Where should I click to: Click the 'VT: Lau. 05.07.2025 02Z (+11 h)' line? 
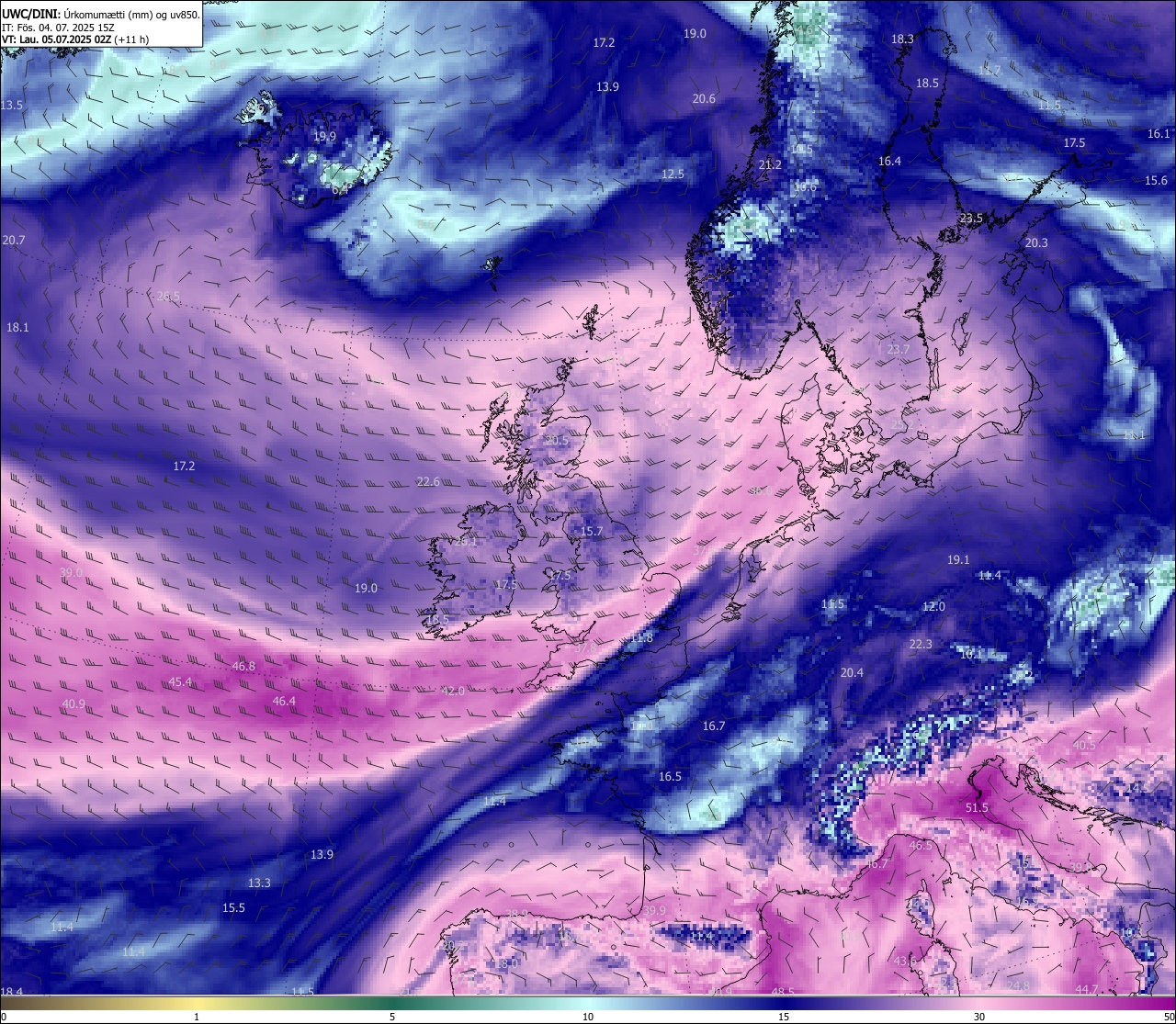tap(75, 39)
